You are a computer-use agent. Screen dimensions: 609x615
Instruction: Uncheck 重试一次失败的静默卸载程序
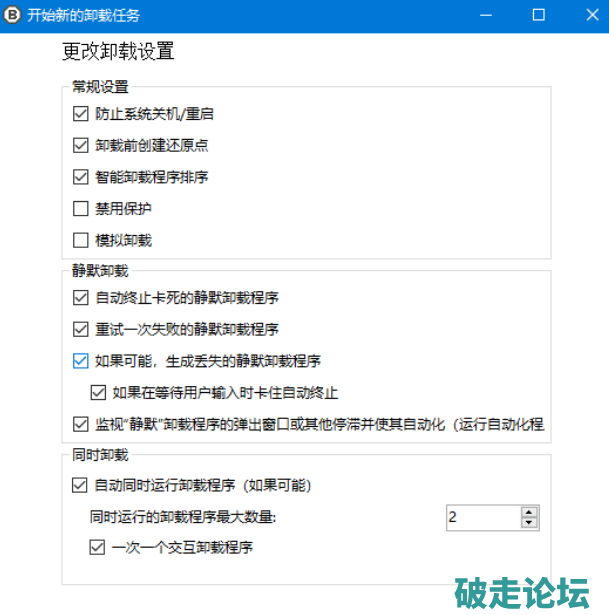point(81,329)
